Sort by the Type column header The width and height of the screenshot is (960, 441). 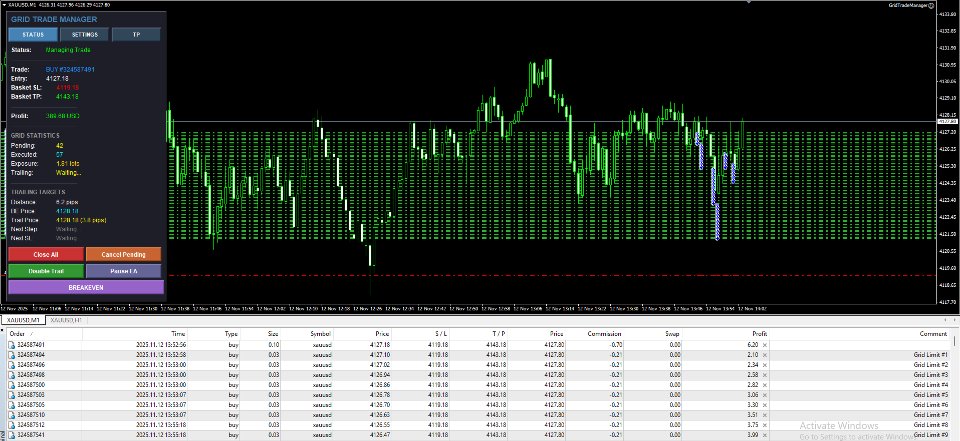tap(231, 334)
